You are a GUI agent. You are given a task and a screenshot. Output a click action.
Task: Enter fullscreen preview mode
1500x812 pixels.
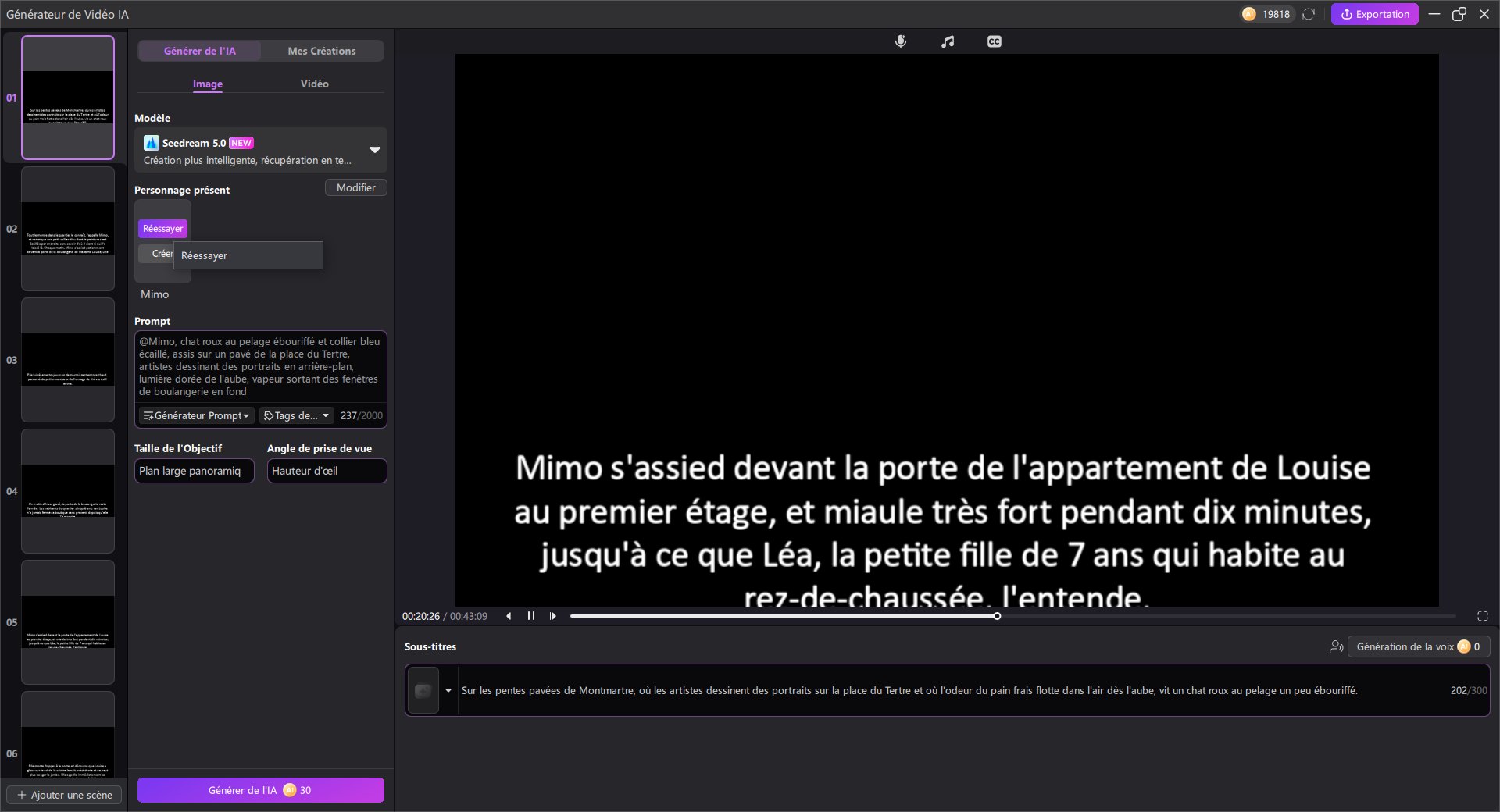coord(1482,616)
